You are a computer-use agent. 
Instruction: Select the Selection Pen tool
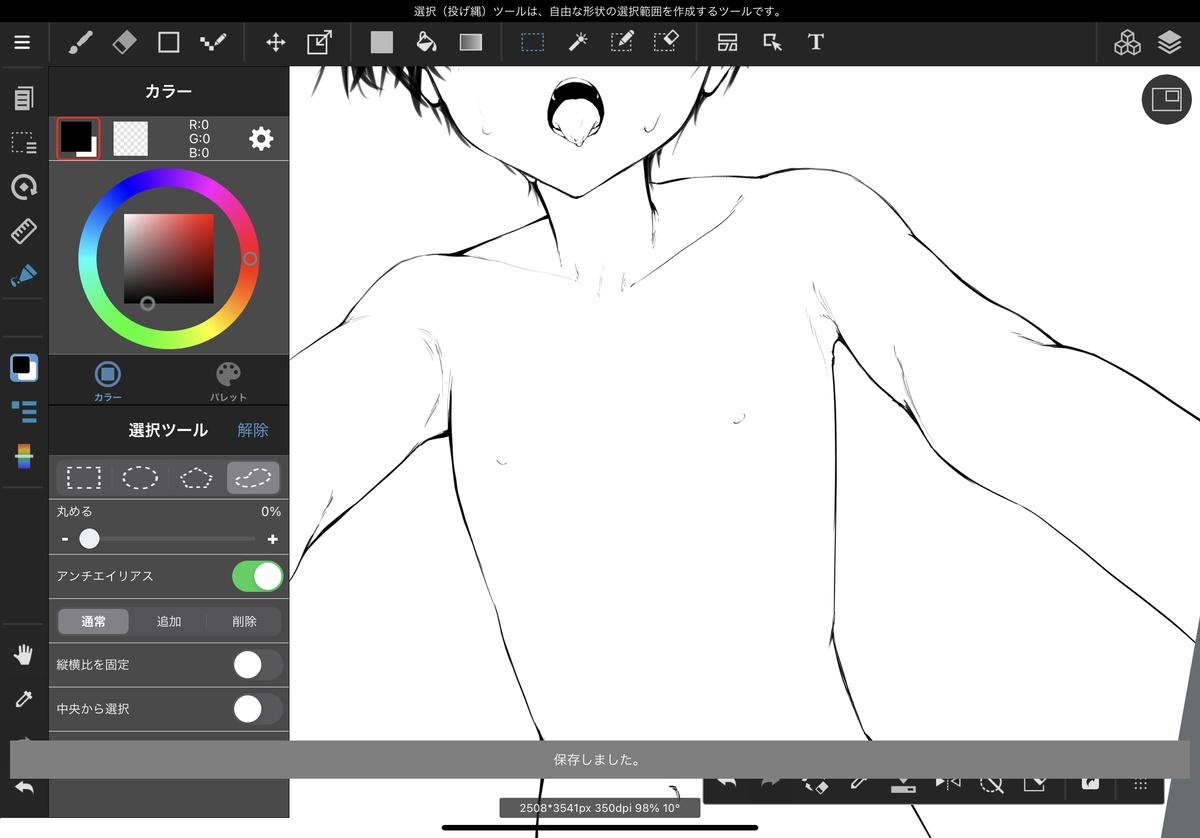[622, 42]
